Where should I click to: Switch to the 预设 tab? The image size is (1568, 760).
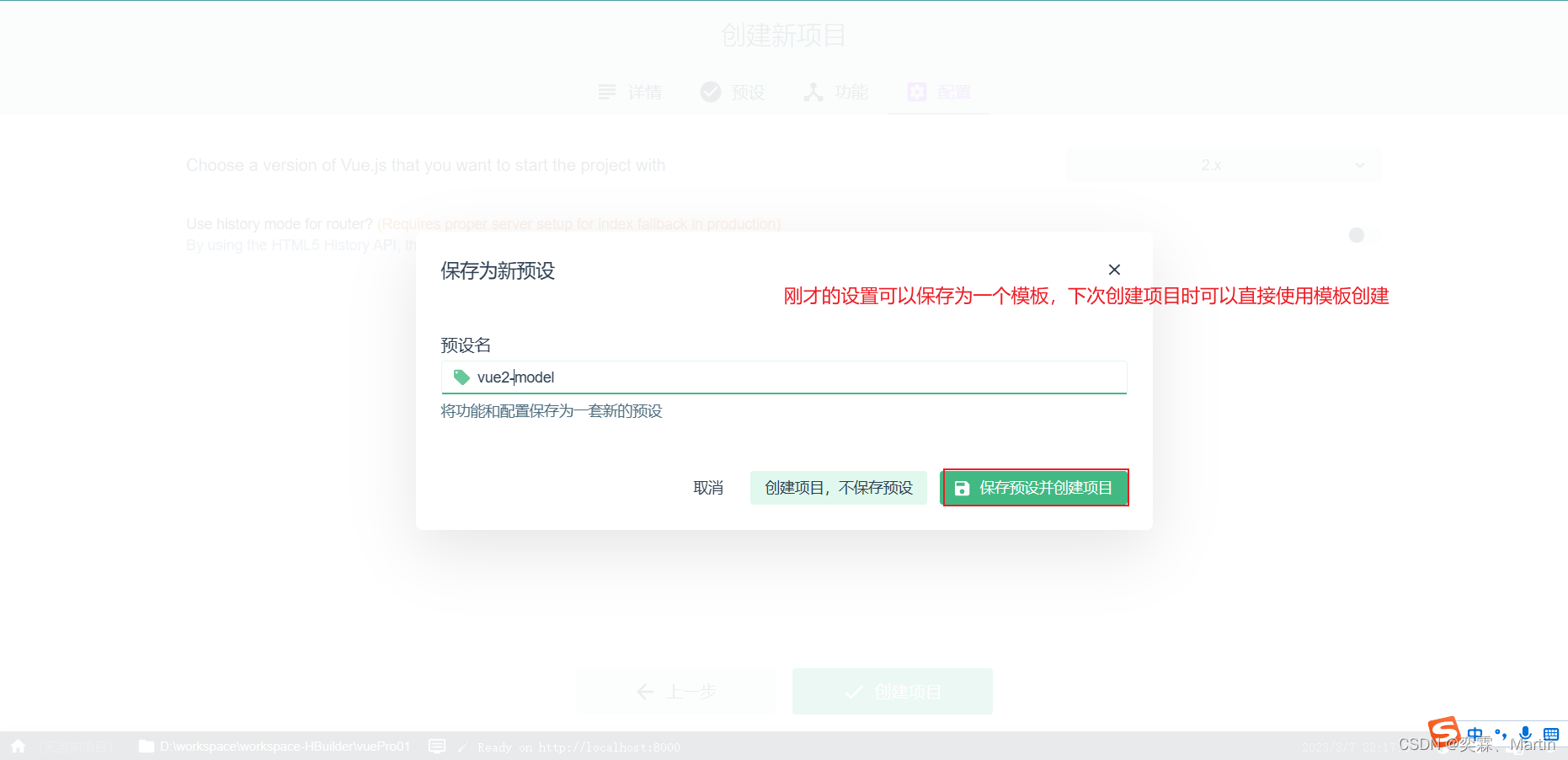coord(733,92)
